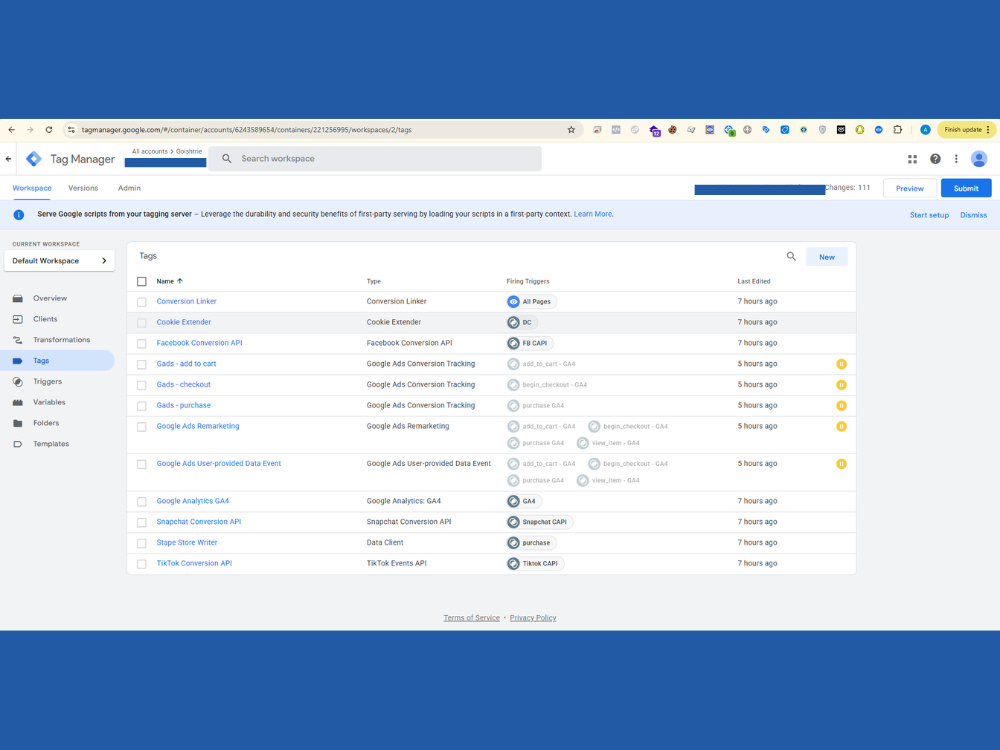Reload the page in browser
Screen dimensions: 1000x750
48,129
